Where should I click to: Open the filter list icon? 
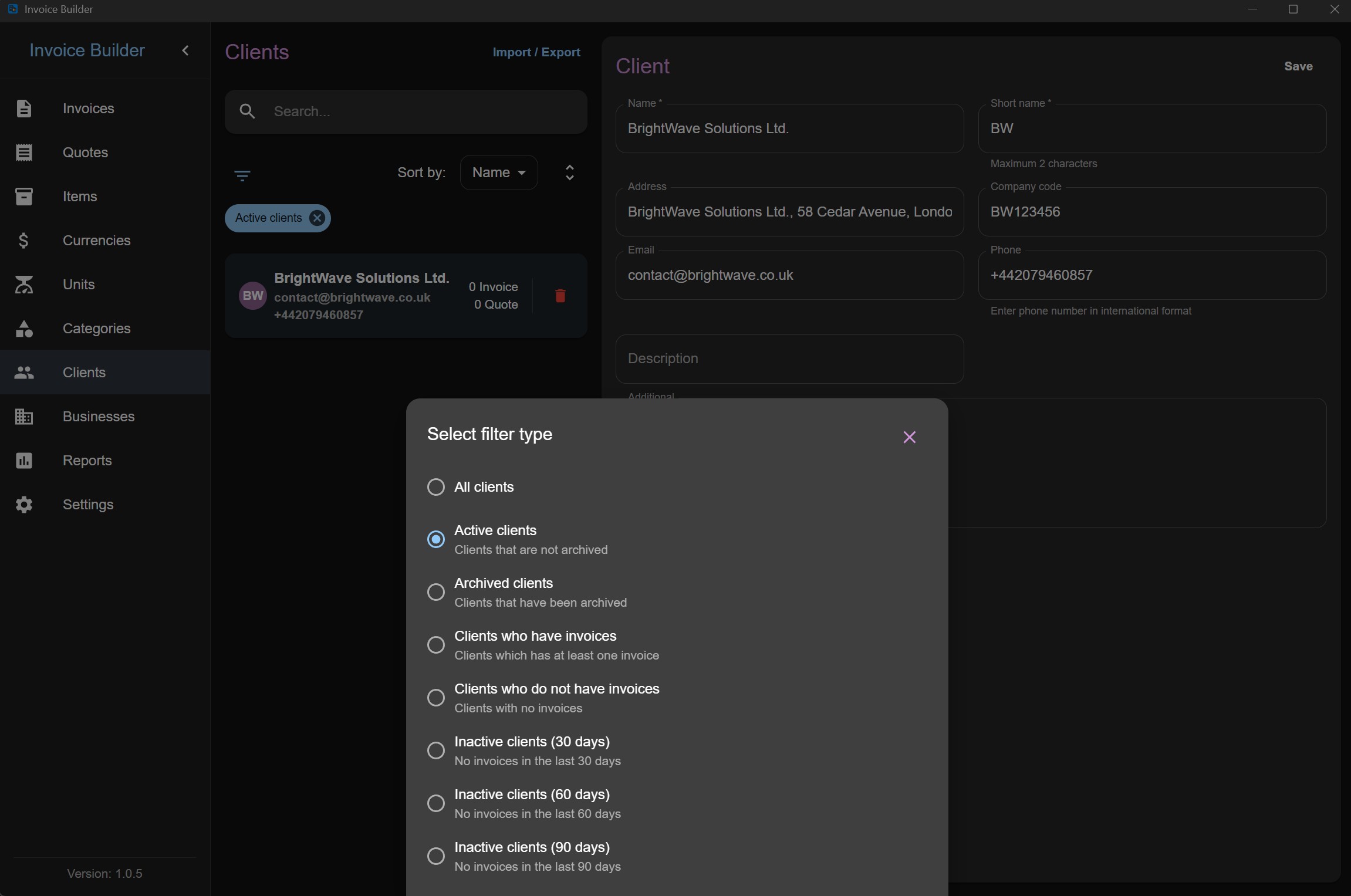click(x=242, y=175)
